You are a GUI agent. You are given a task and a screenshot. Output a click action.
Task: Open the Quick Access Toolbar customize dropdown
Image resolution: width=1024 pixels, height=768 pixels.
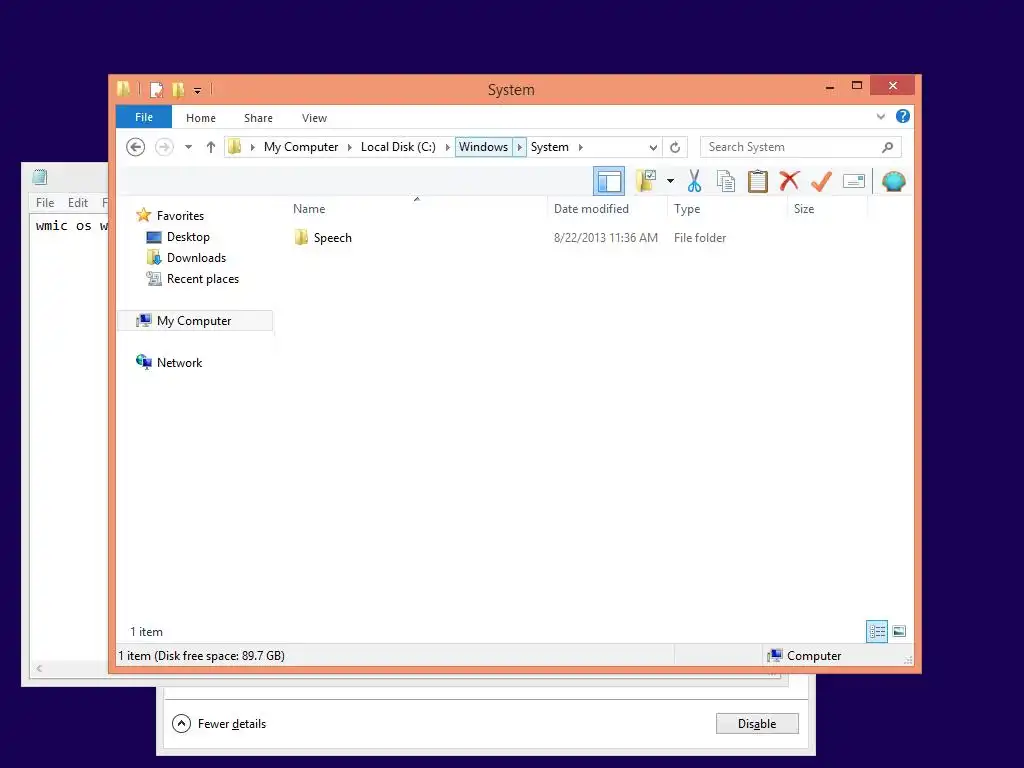click(x=197, y=90)
